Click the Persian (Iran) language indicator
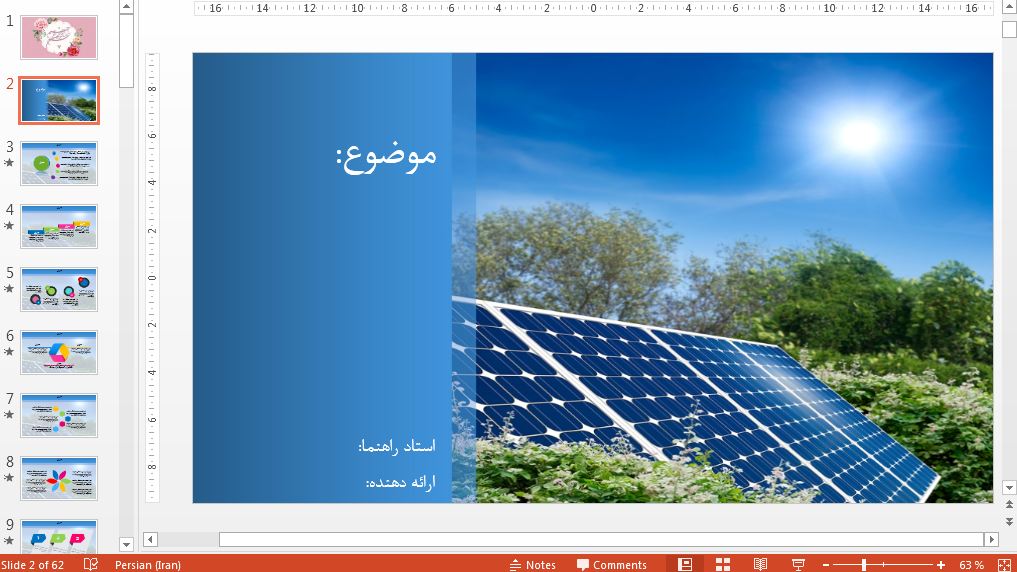This screenshot has height=572, width=1017. tap(148, 564)
